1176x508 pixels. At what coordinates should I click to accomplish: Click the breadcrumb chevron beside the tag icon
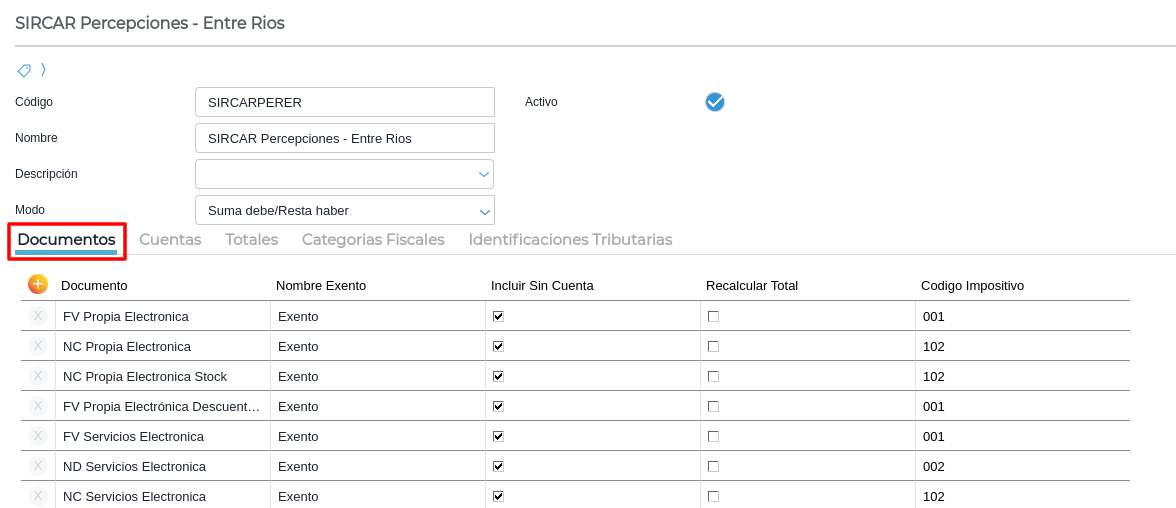[43, 70]
